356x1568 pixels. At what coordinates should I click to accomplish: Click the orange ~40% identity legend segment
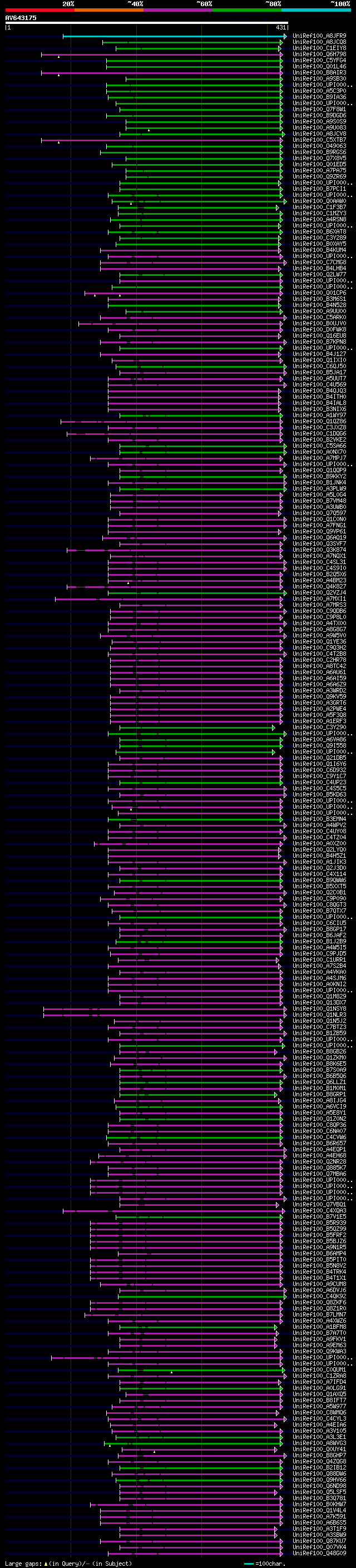pos(109,10)
